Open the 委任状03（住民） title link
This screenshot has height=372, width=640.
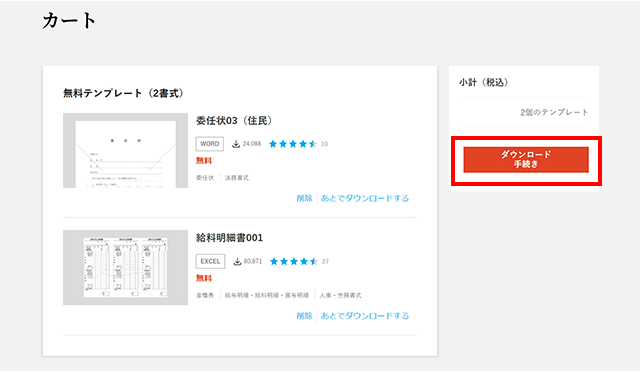pos(234,120)
